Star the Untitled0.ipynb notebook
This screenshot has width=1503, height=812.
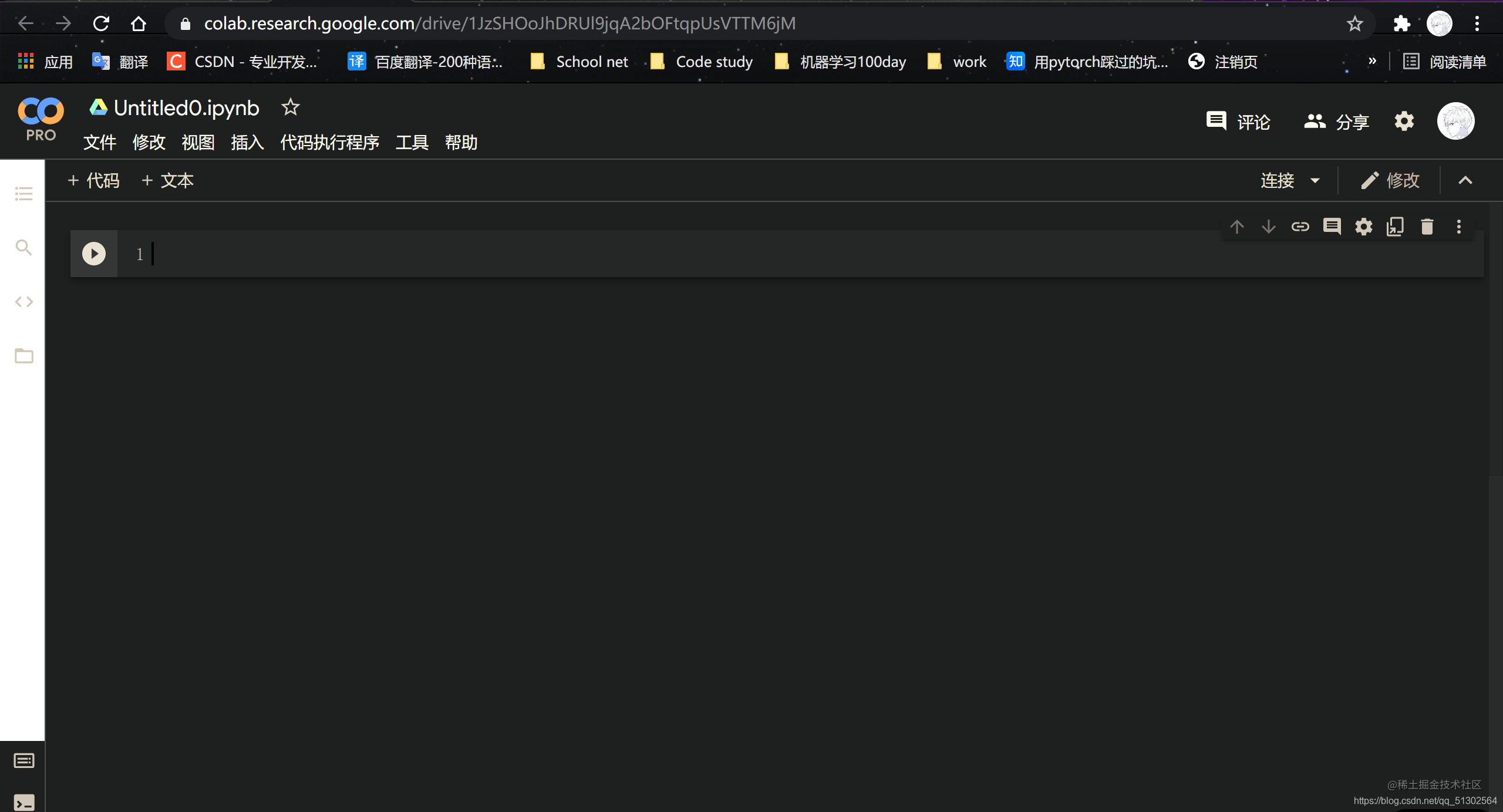[x=290, y=107]
